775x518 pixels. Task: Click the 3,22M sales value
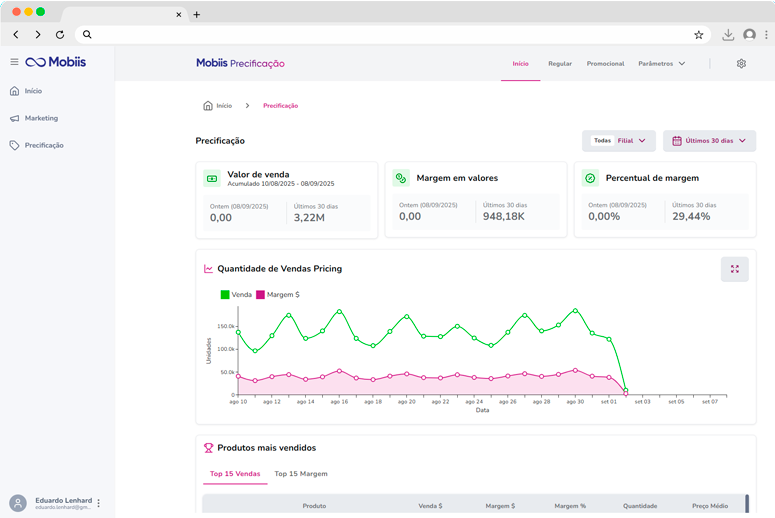pos(309,217)
